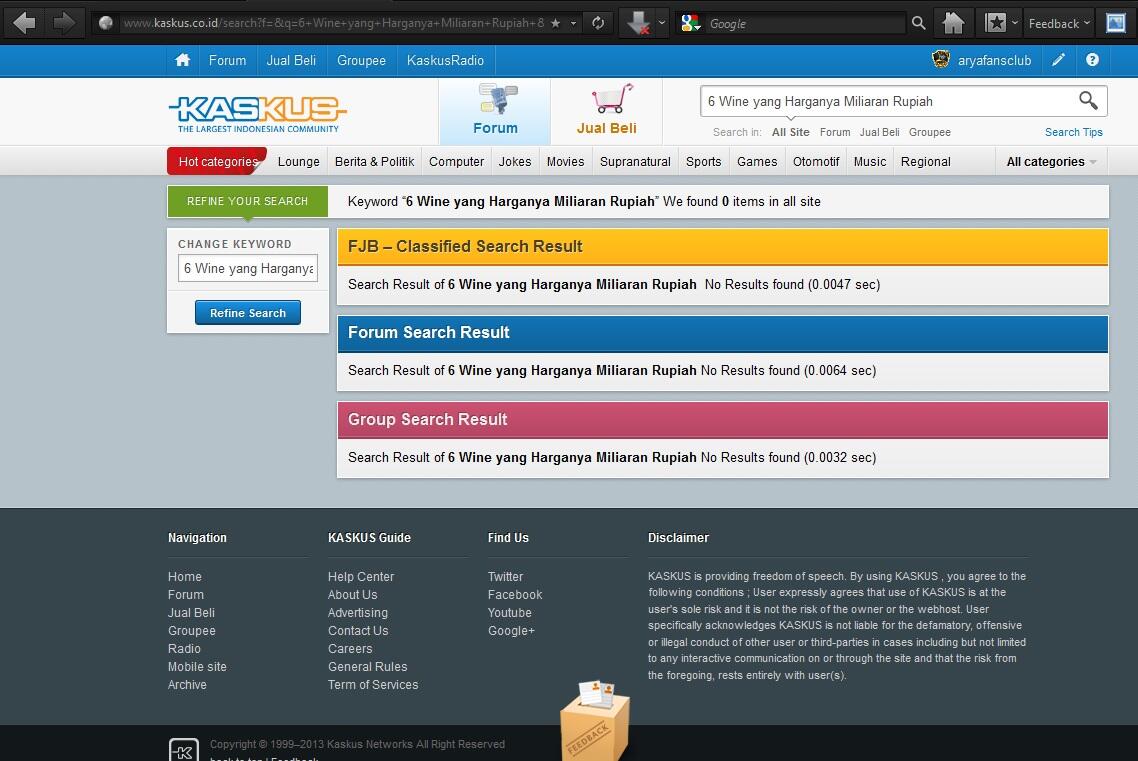Click the browser URL address field

[334, 23]
